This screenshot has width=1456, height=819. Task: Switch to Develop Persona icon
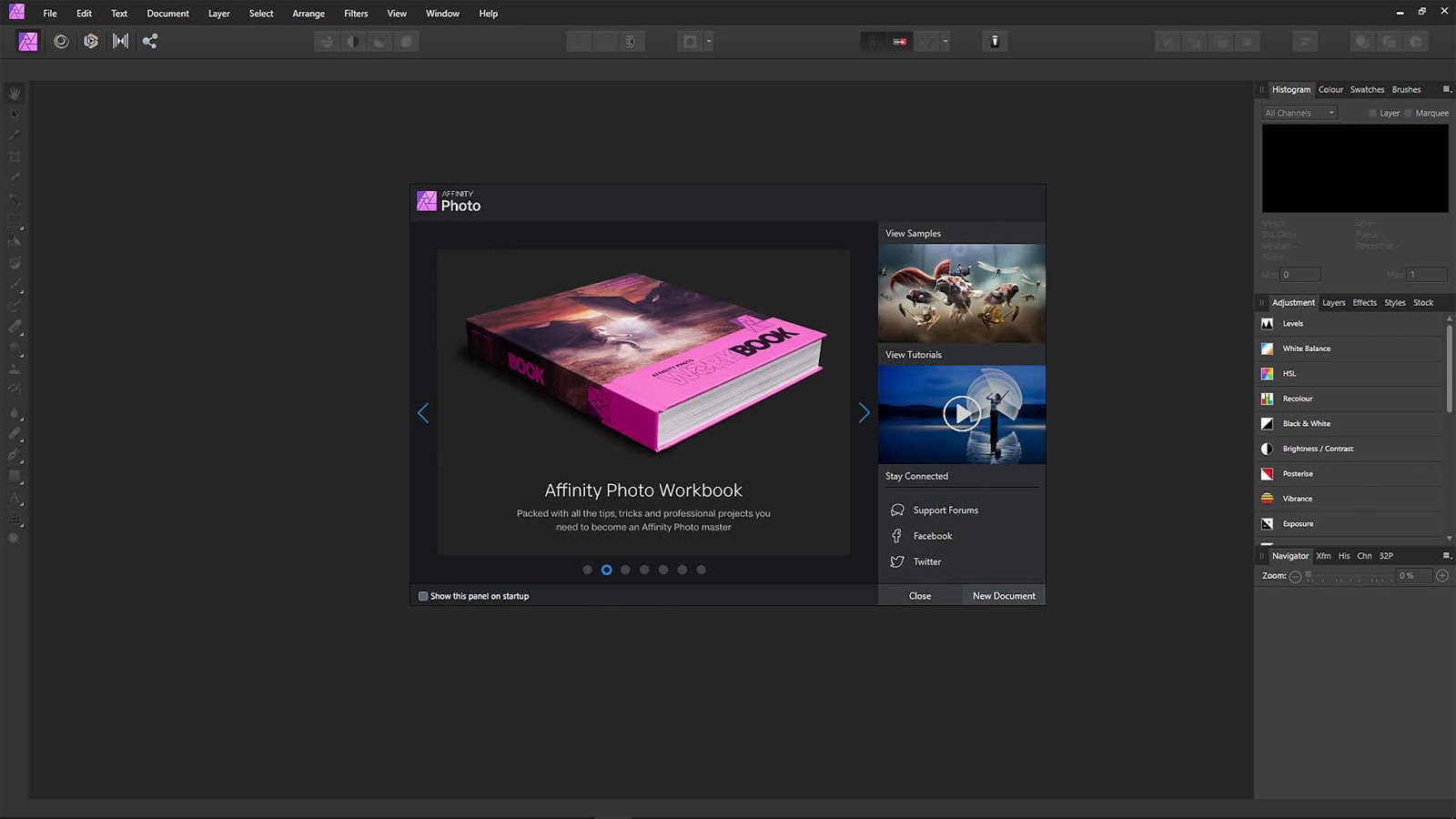coord(91,41)
